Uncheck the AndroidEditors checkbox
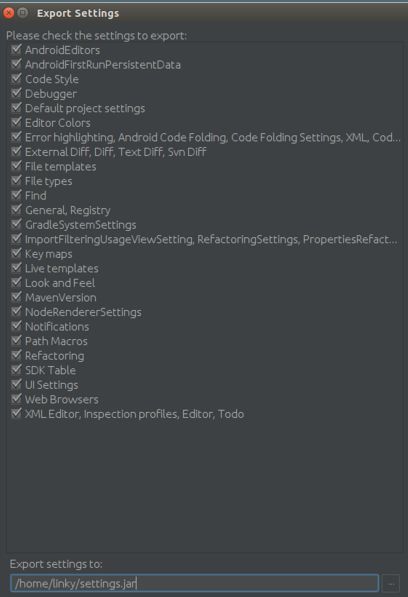408x597 pixels. tap(16, 50)
